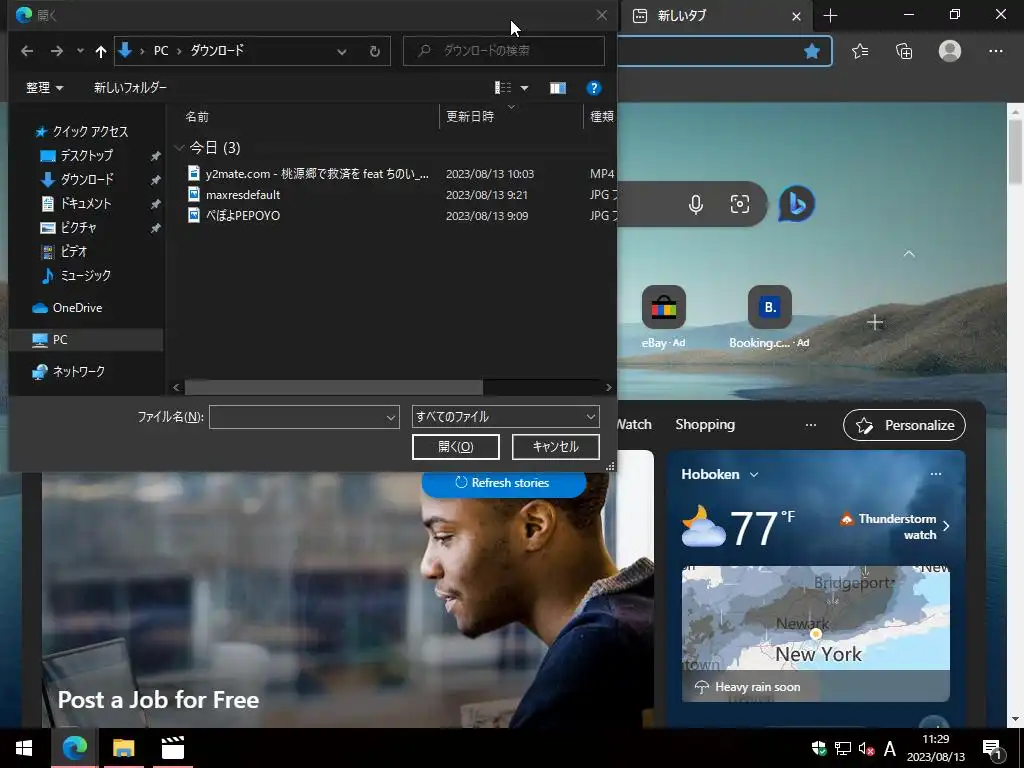
Task: Click the 開く(O) button
Action: point(456,447)
